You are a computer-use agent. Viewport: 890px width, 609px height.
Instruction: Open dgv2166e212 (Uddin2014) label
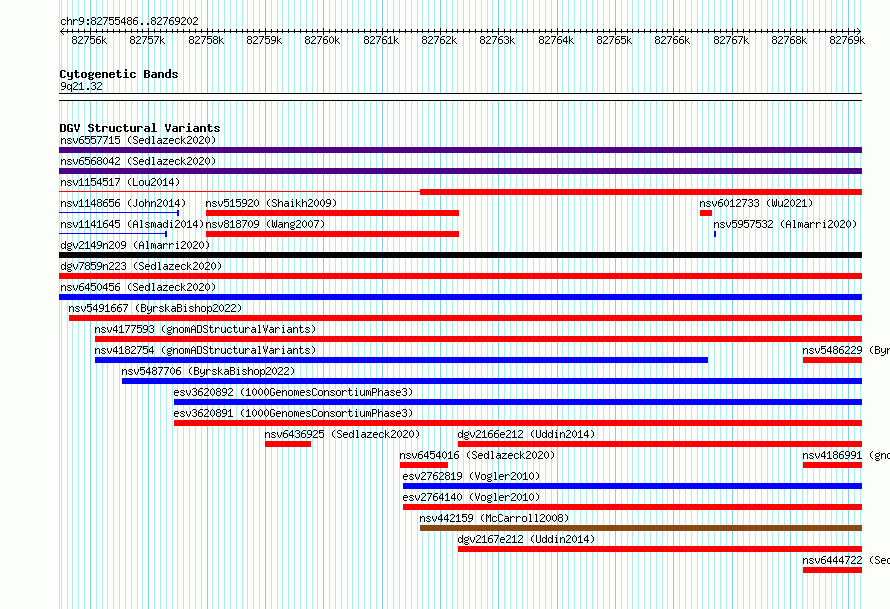526,434
